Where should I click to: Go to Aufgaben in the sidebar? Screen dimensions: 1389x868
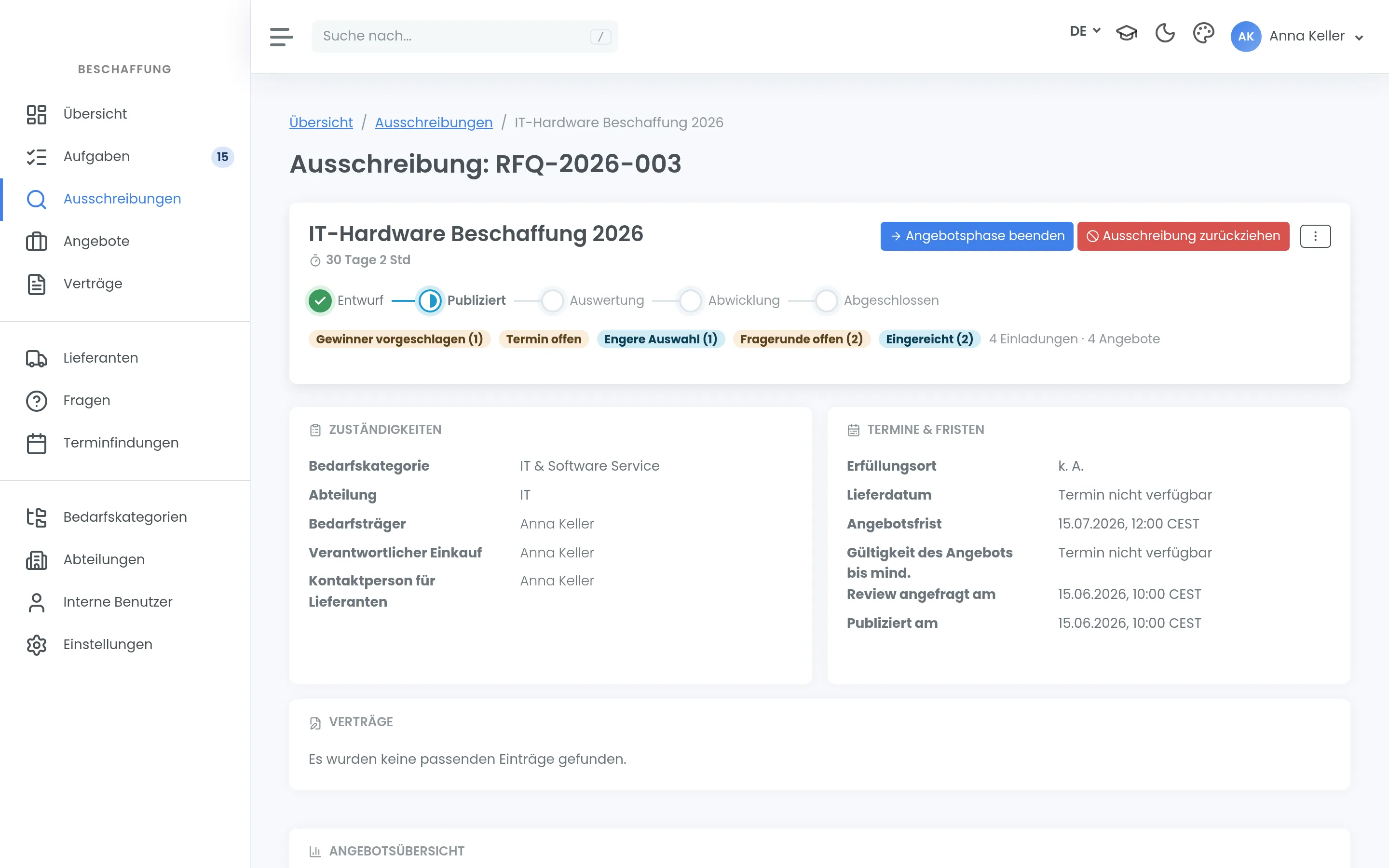125,157
